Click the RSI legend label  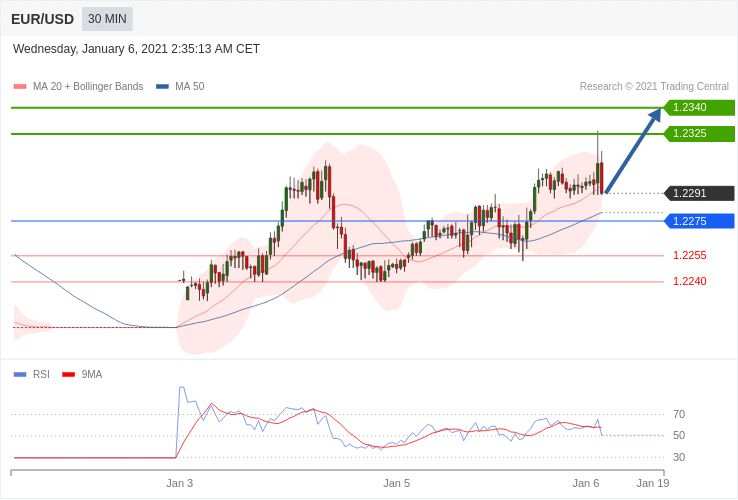(41, 375)
